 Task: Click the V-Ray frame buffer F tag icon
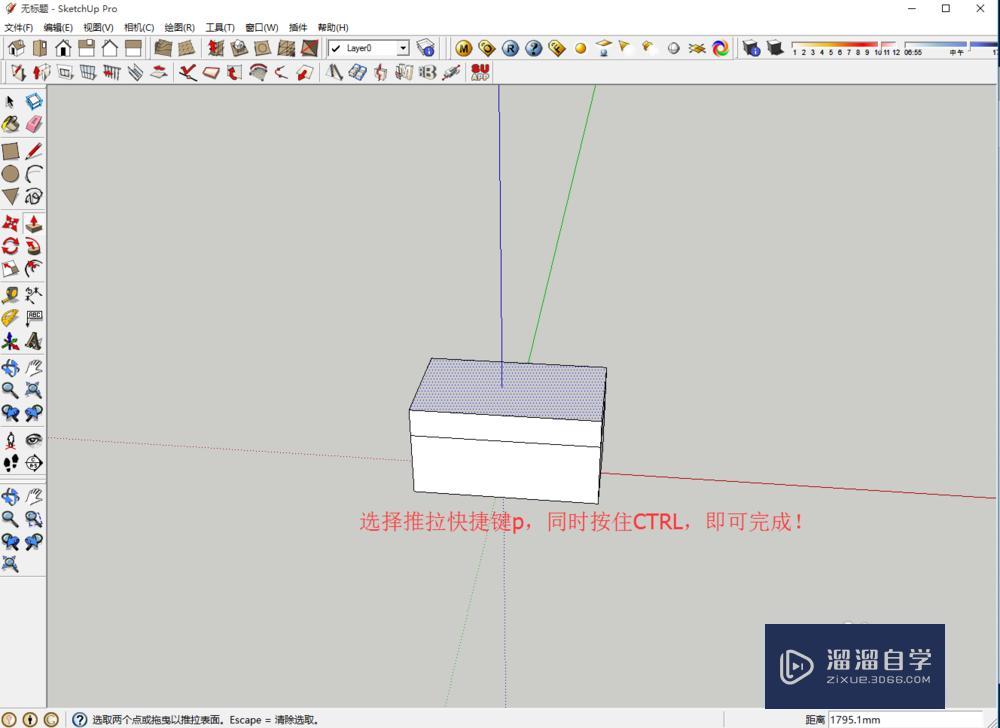[557, 48]
